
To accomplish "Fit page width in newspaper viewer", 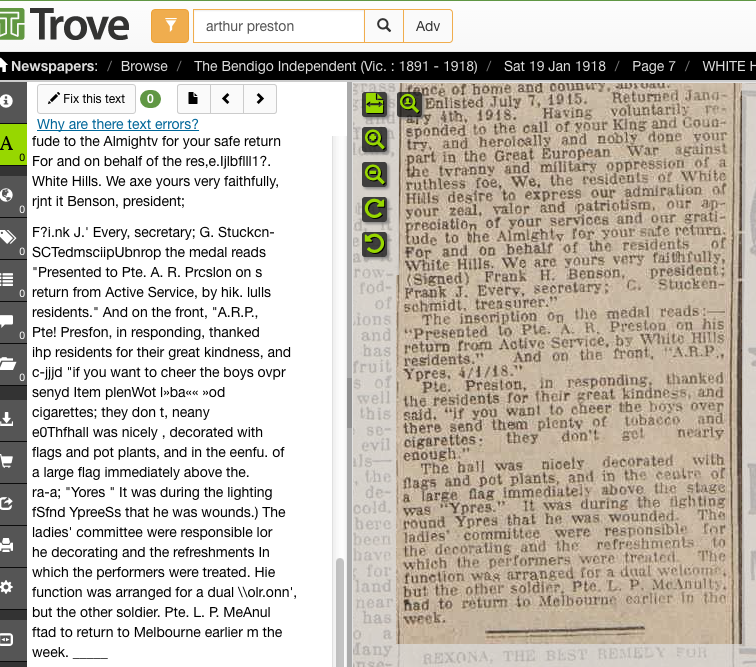I will (375, 104).
